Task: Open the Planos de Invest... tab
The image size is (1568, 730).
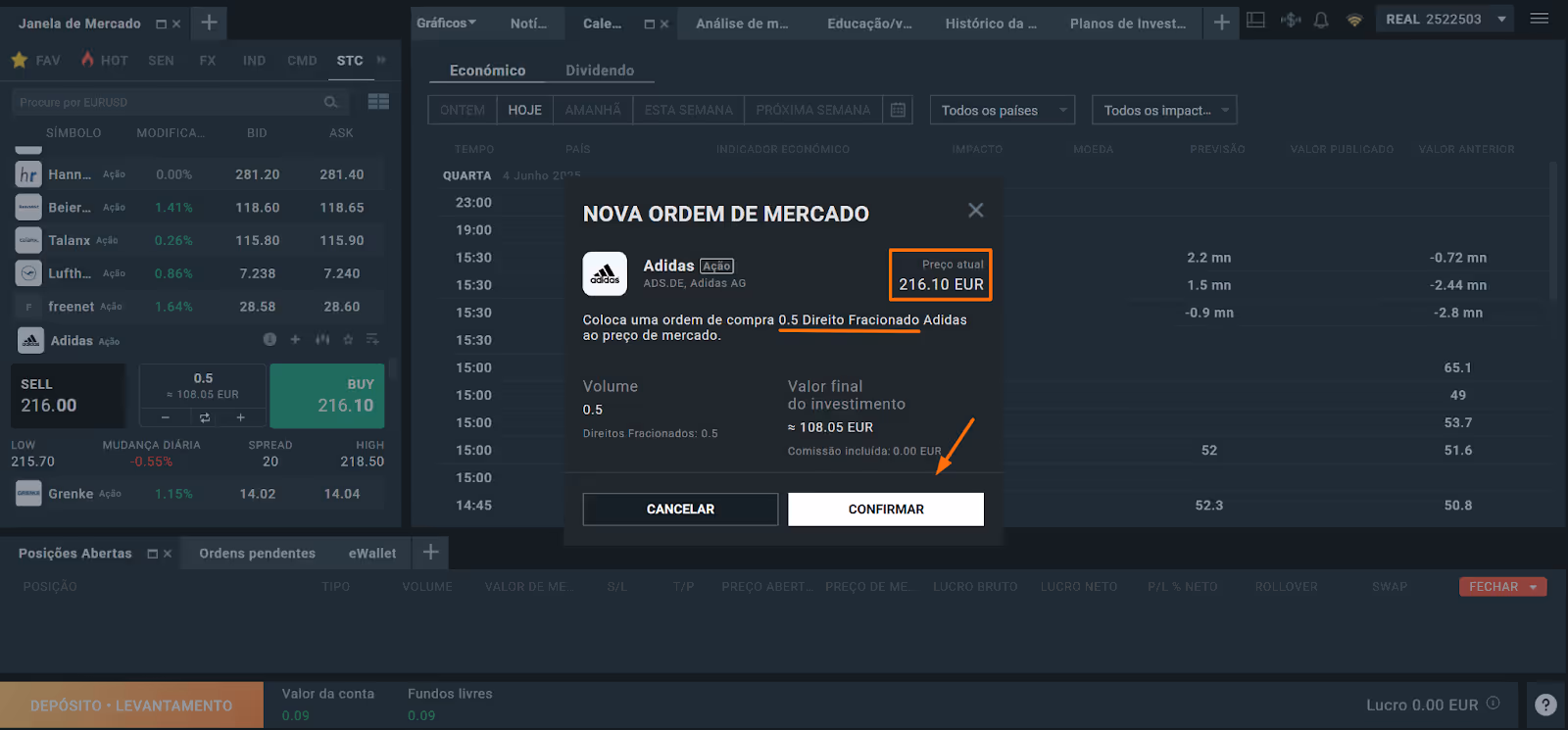Action: pyautogui.click(x=1128, y=24)
